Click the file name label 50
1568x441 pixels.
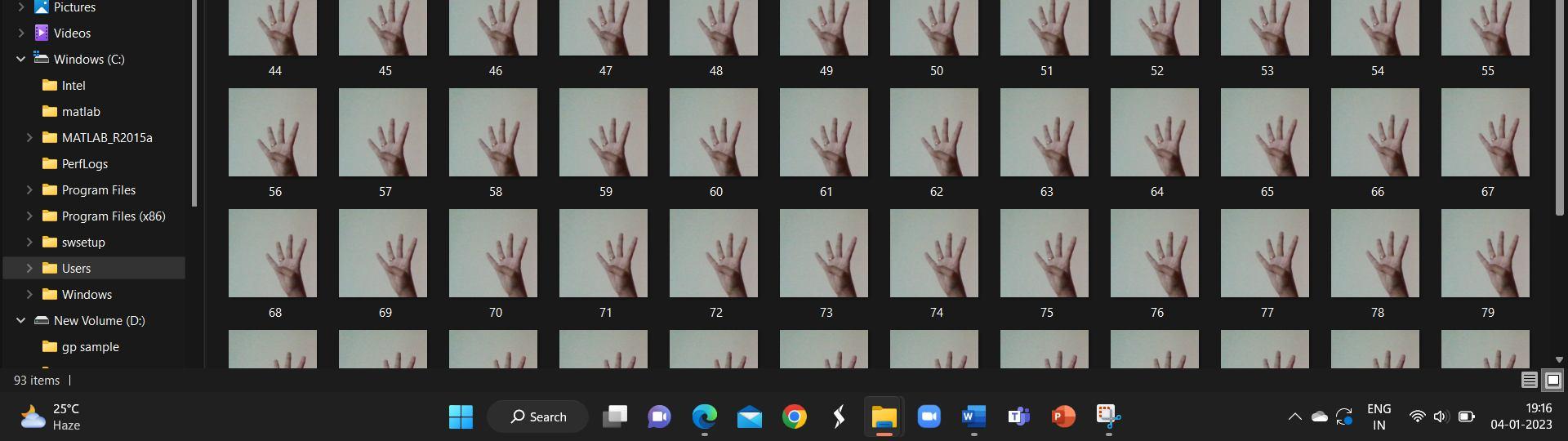[937, 71]
